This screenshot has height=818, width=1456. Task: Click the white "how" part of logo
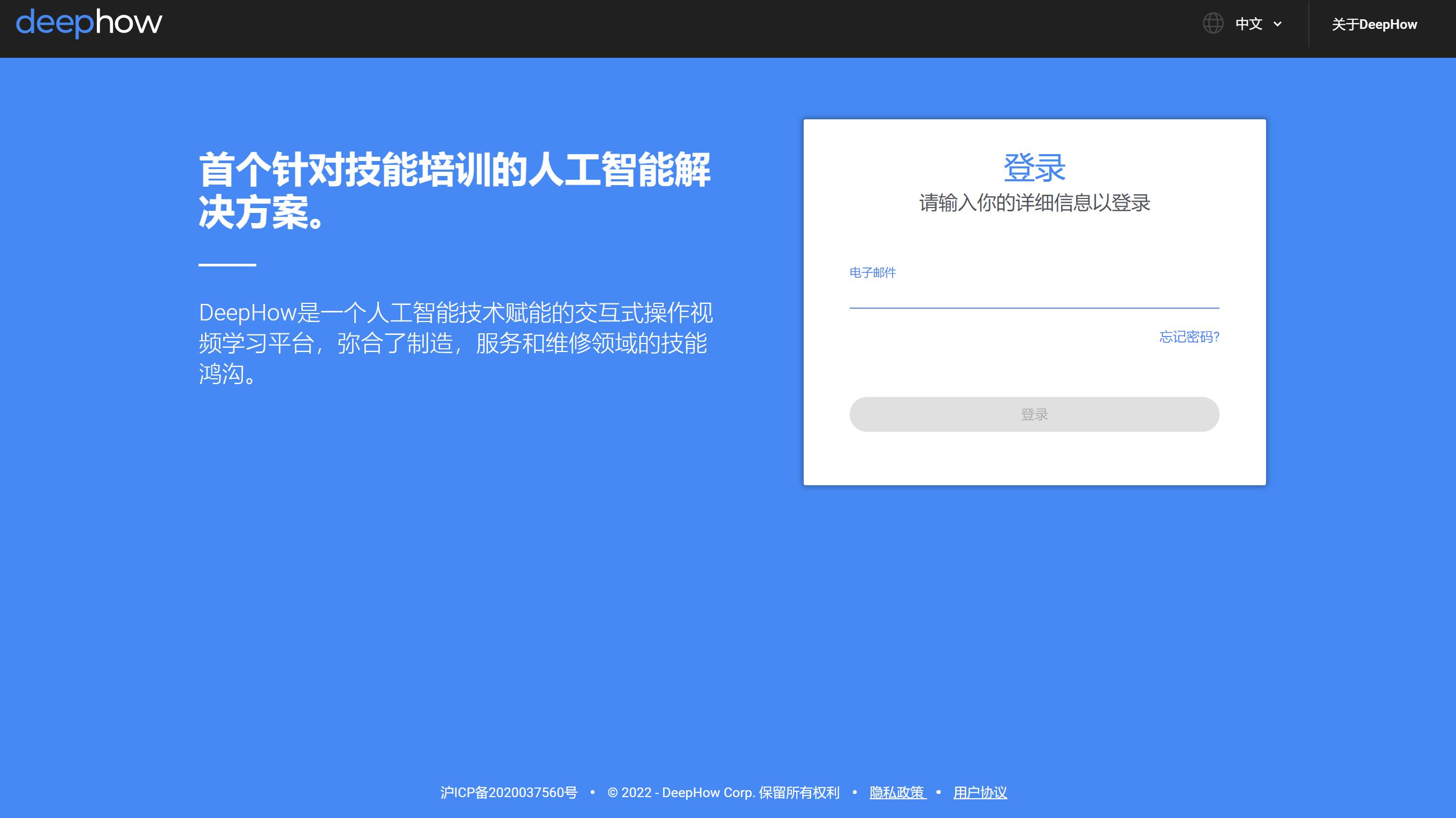coord(129,22)
